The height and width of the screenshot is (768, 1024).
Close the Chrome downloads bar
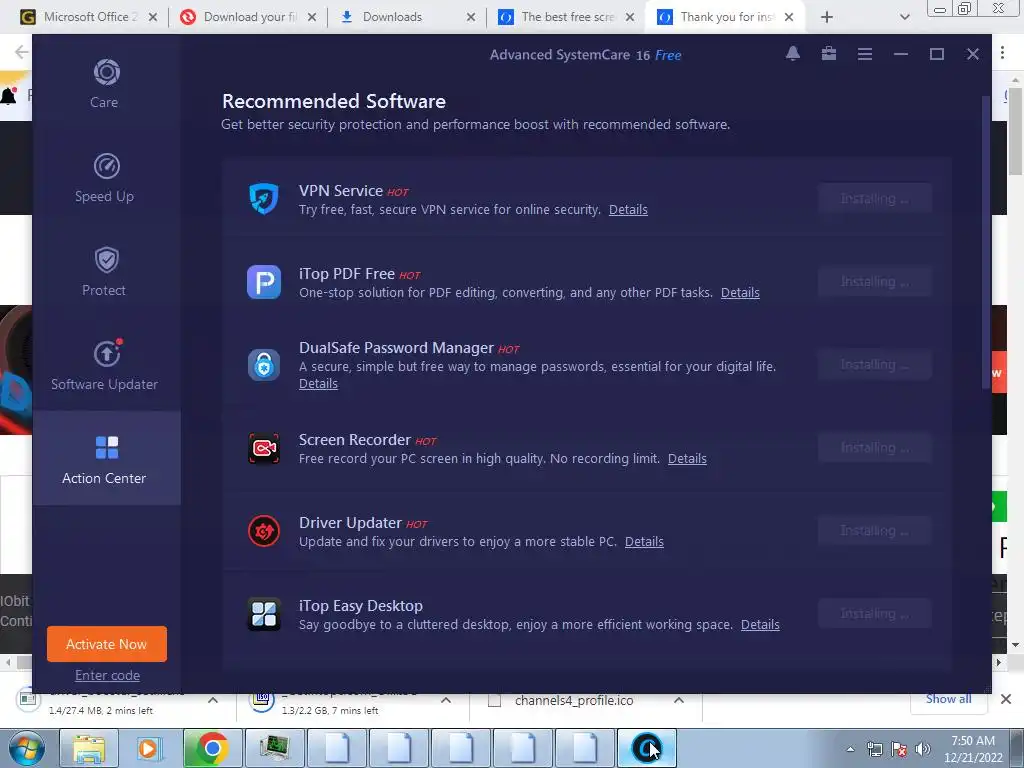pyautogui.click(x=1006, y=699)
